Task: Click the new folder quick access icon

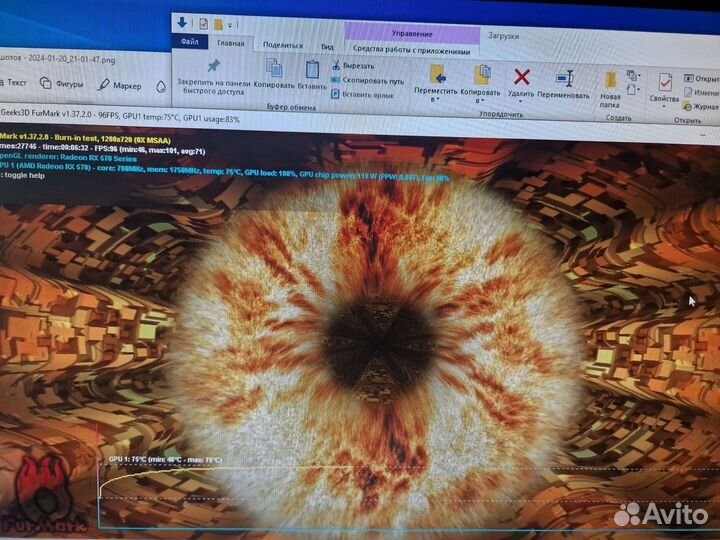Action: coord(218,24)
